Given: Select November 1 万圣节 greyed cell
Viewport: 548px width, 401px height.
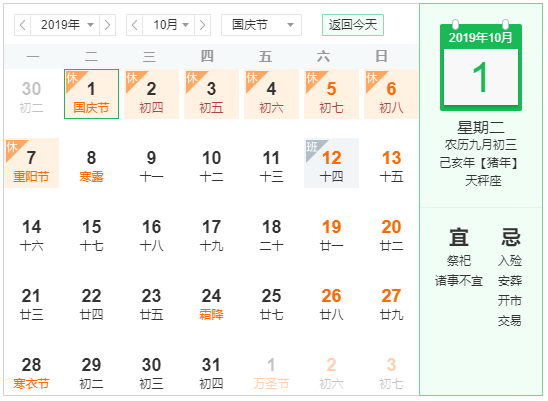Looking at the screenshot, I should coord(272,371).
